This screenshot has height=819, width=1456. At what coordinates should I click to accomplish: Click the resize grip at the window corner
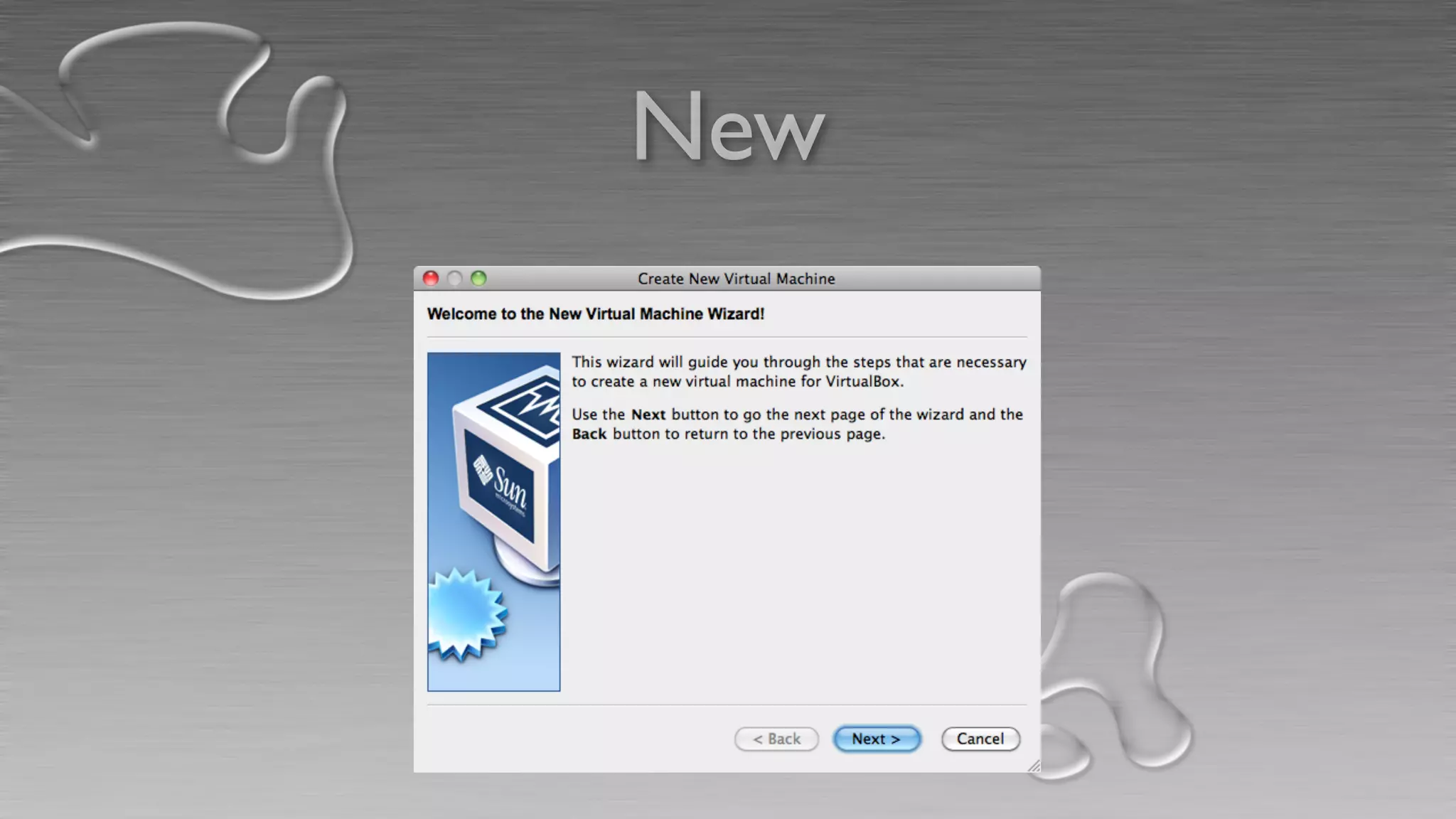[1034, 766]
